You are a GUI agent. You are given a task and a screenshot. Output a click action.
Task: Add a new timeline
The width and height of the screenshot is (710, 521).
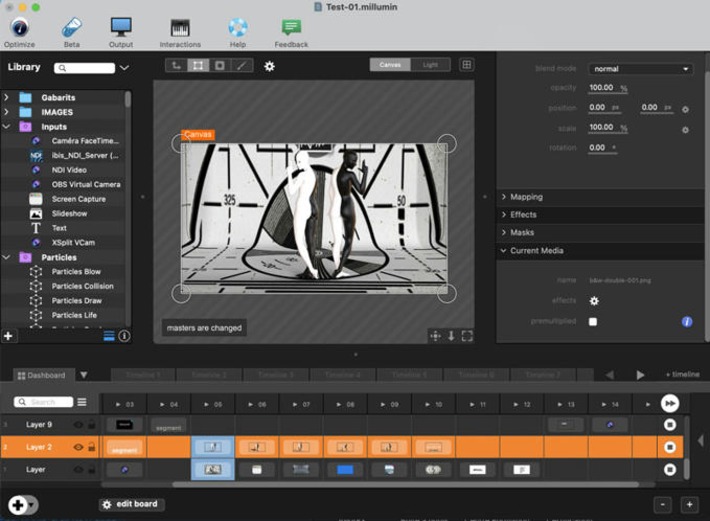682,374
